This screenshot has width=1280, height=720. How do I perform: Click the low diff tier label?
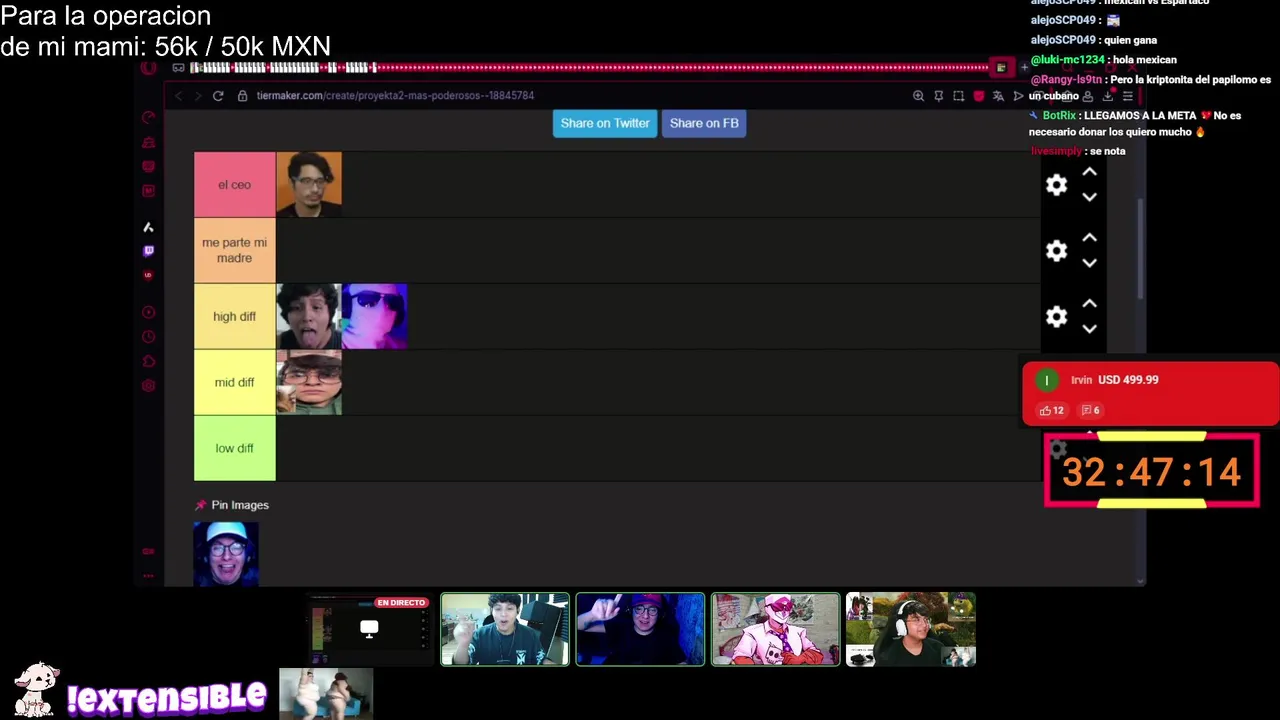234,449
